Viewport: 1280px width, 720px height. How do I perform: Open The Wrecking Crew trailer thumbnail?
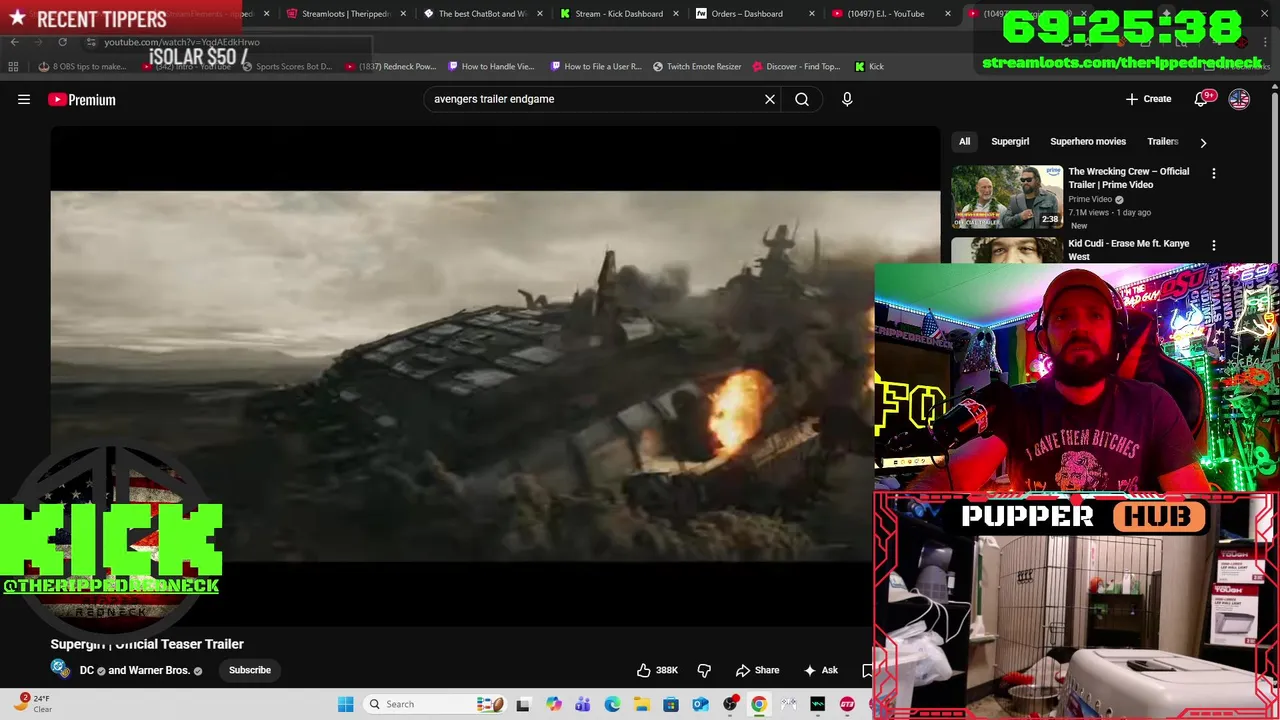(x=1007, y=196)
